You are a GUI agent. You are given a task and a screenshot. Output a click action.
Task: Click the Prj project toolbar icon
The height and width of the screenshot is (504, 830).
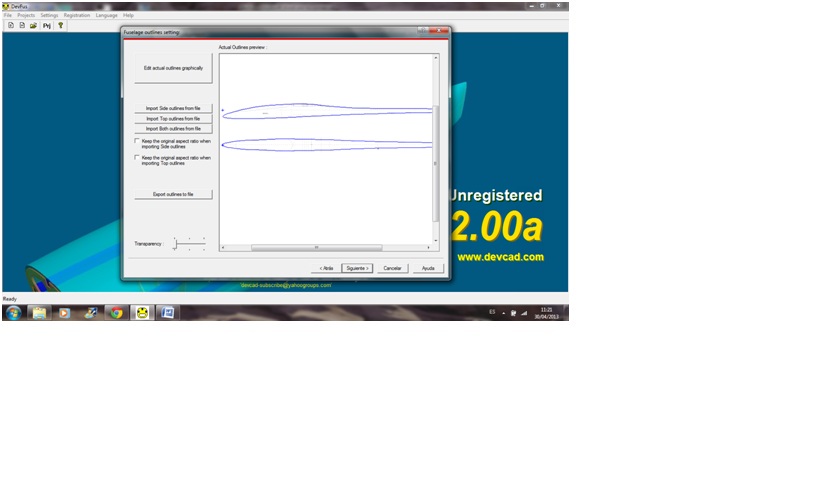pos(46,25)
